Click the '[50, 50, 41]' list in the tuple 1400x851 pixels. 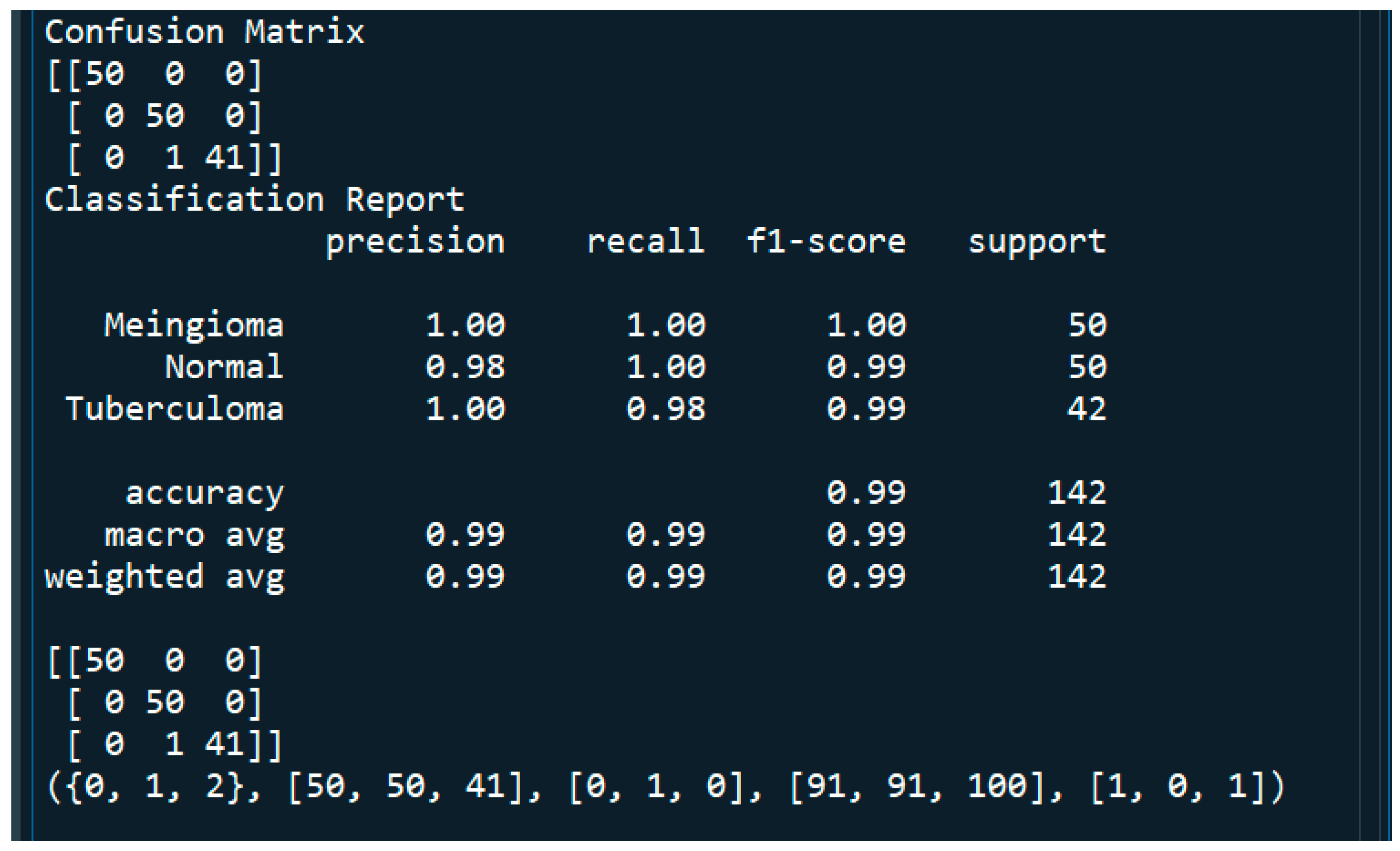coord(414,787)
